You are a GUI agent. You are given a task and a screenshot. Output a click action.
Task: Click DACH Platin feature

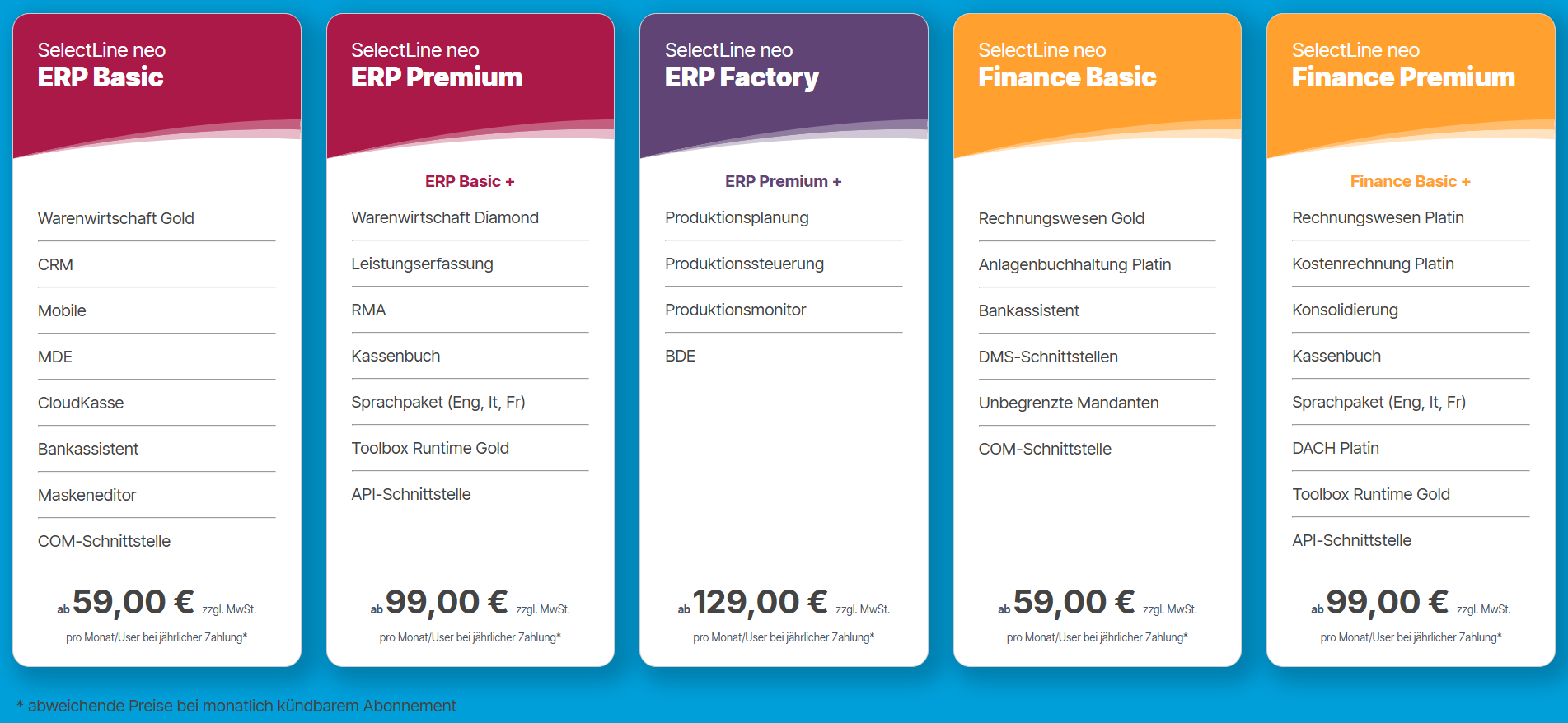coord(1336,448)
